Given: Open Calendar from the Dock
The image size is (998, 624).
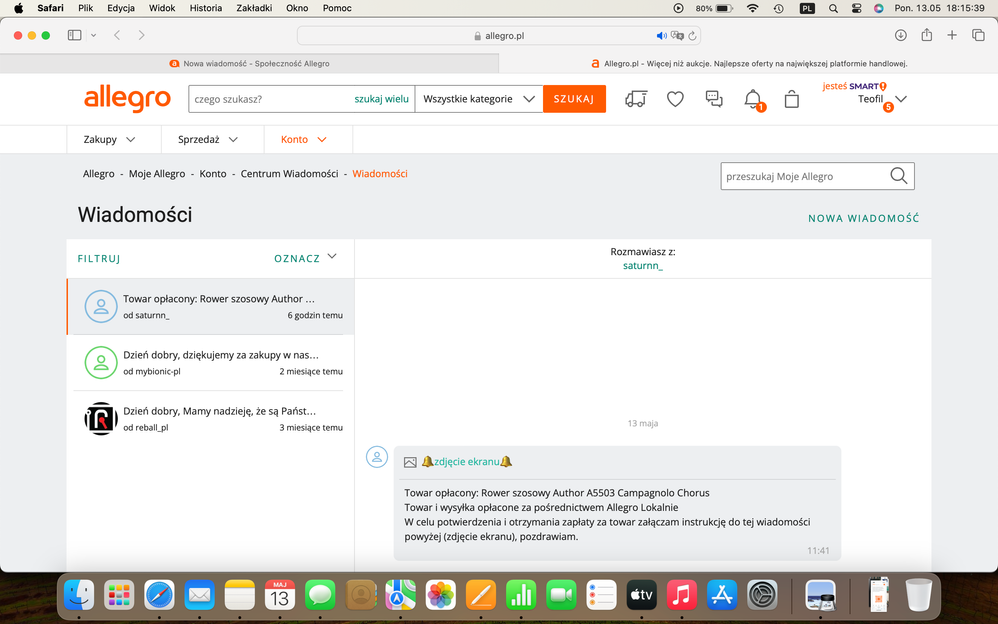Looking at the screenshot, I should (x=280, y=595).
